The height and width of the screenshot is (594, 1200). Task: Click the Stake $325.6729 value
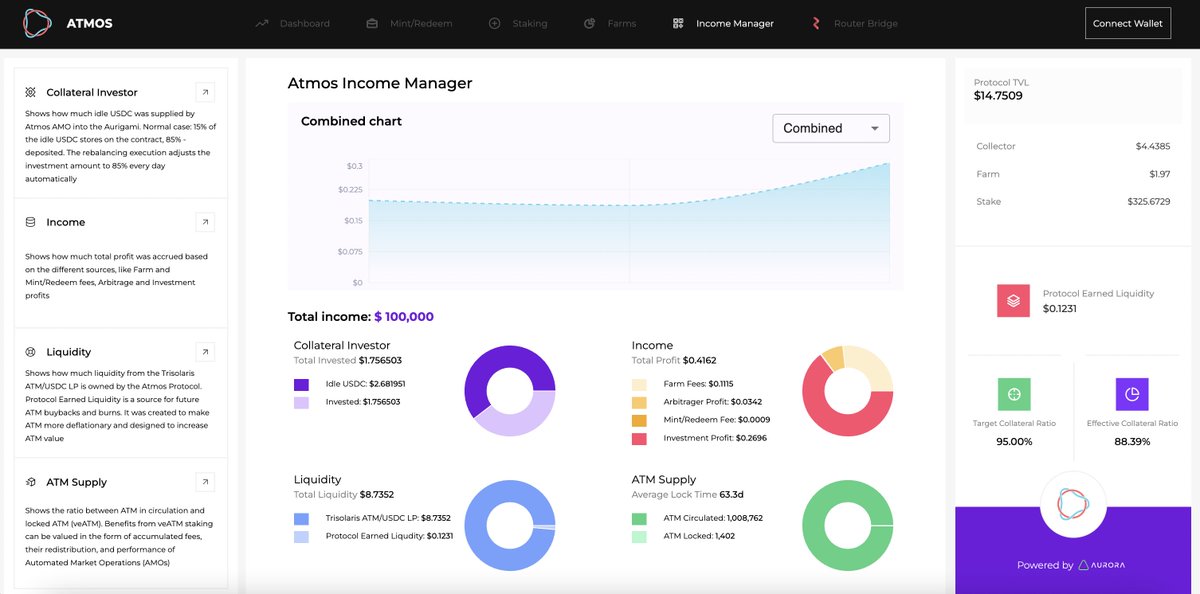pos(1148,202)
